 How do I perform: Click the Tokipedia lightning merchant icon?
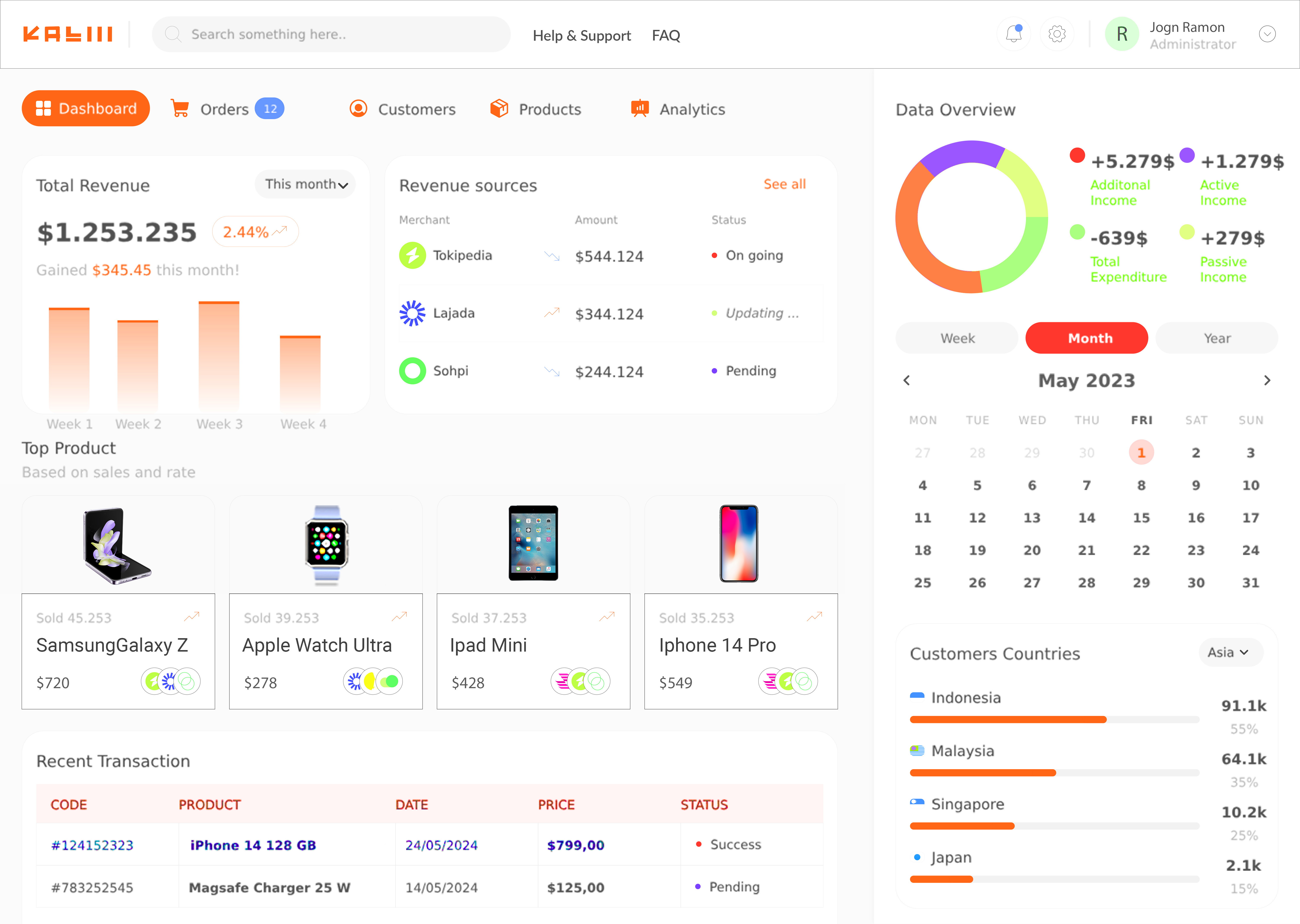click(413, 256)
